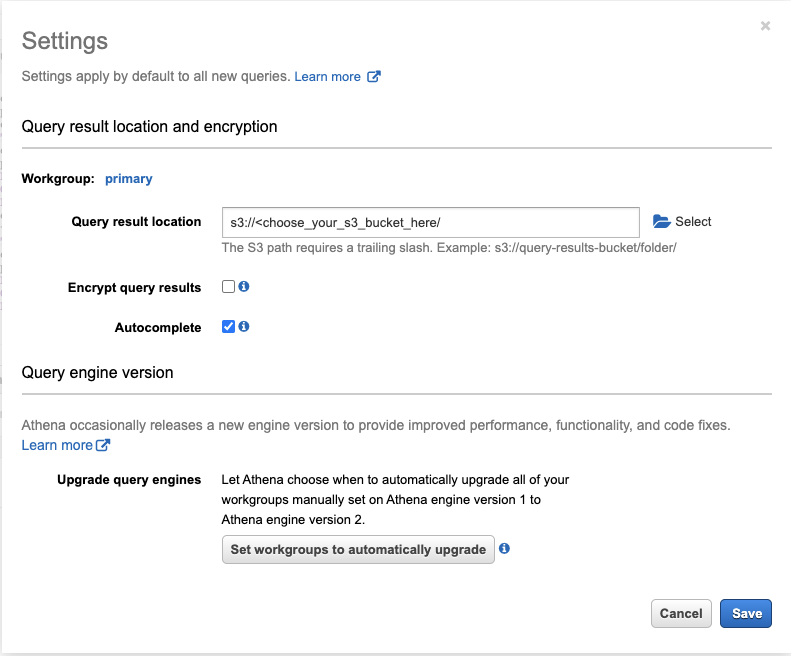Uncheck the Autocomplete checkbox
Screen dimensions: 791x656
pyautogui.click(x=228, y=327)
